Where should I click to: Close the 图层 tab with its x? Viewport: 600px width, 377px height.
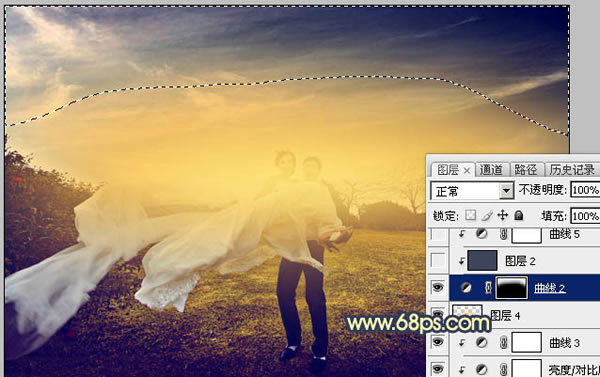(467, 171)
